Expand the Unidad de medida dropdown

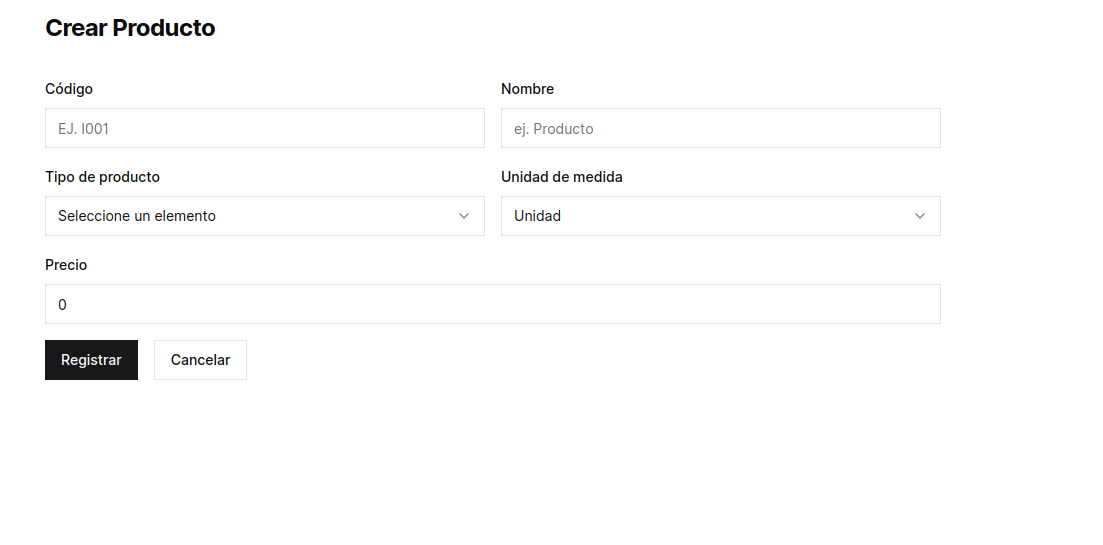tap(720, 216)
